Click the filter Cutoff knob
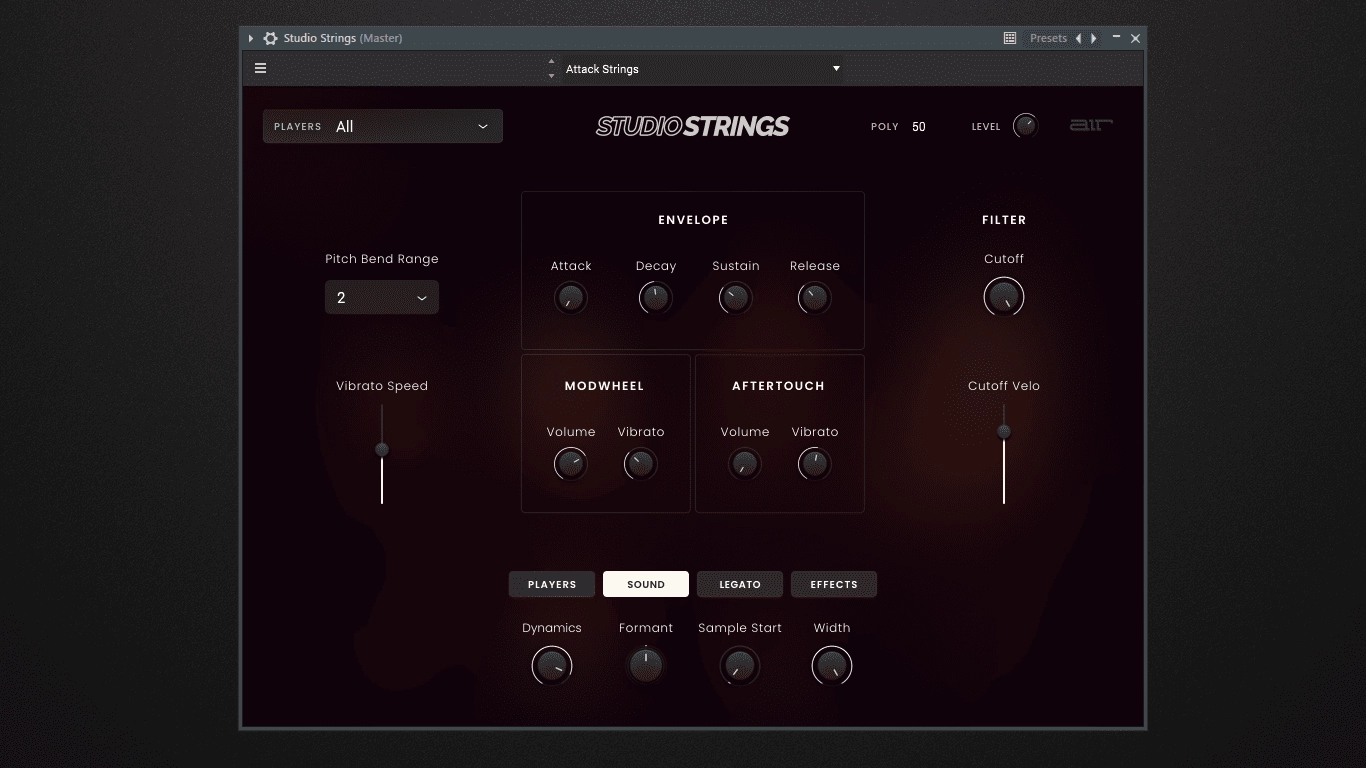 click(x=1004, y=297)
